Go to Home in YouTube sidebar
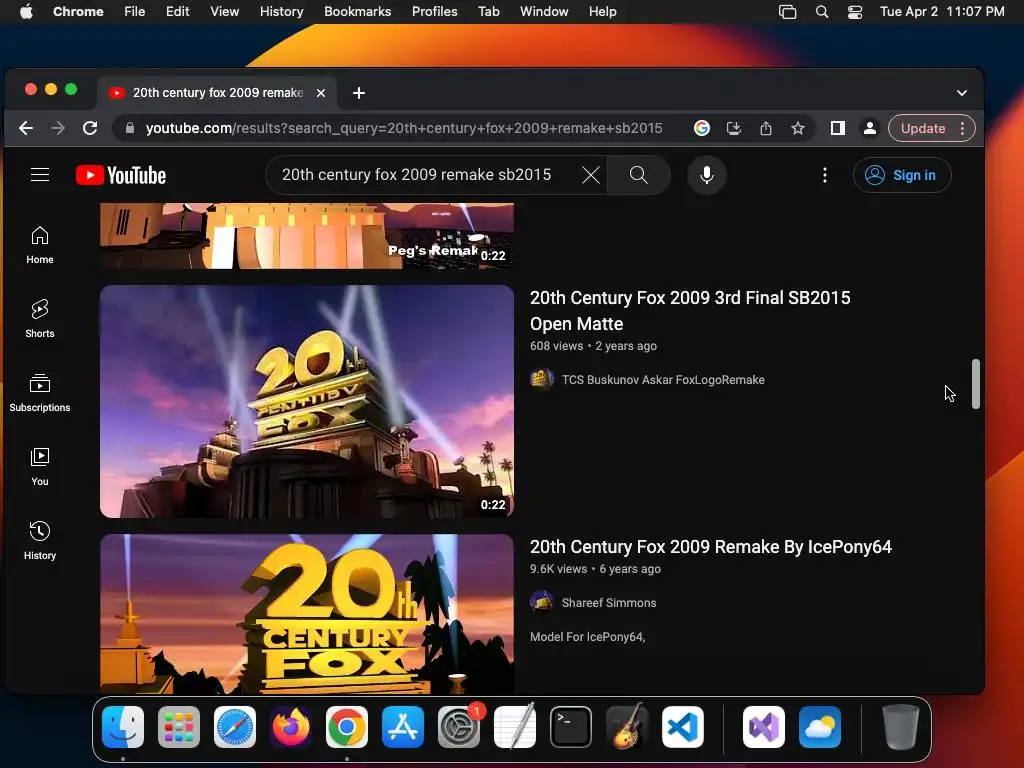Image resolution: width=1024 pixels, height=768 pixels. coord(40,245)
